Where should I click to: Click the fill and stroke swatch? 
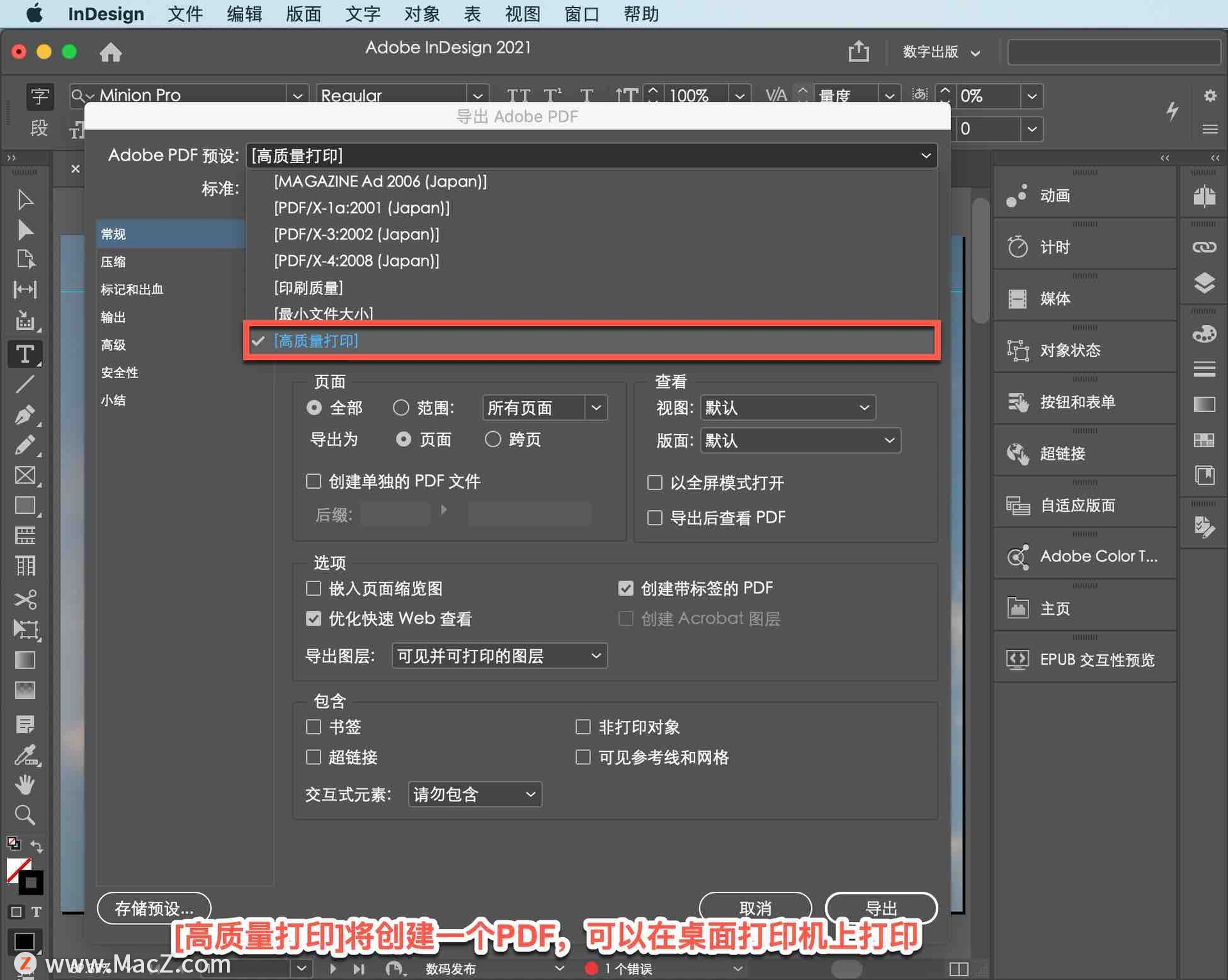click(x=25, y=876)
